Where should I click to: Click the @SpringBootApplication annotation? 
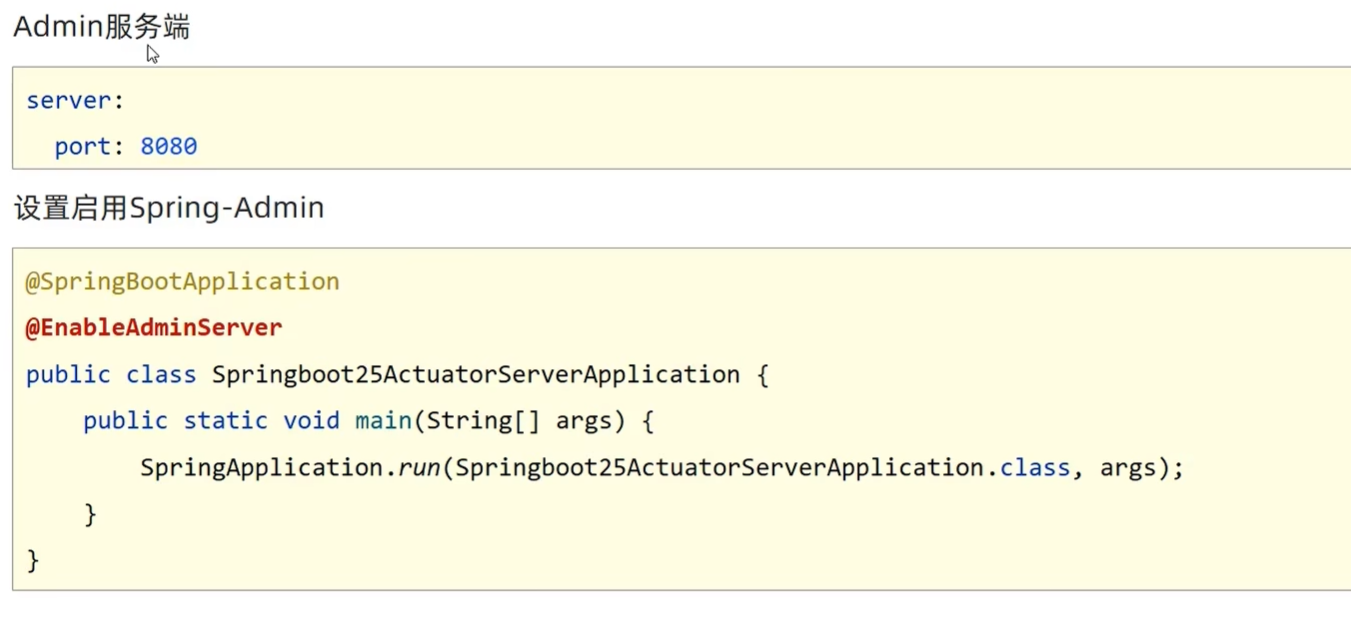182,282
